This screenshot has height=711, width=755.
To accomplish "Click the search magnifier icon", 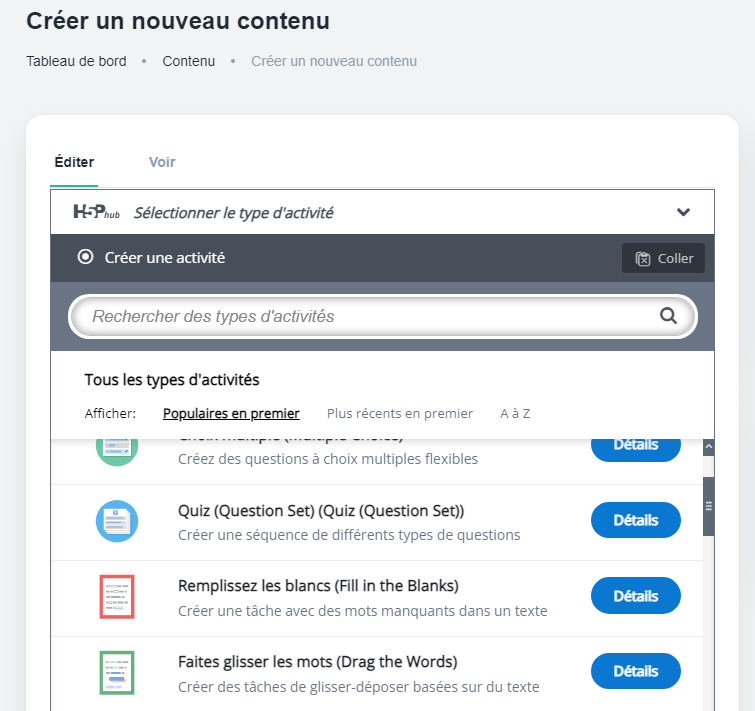I will (668, 316).
